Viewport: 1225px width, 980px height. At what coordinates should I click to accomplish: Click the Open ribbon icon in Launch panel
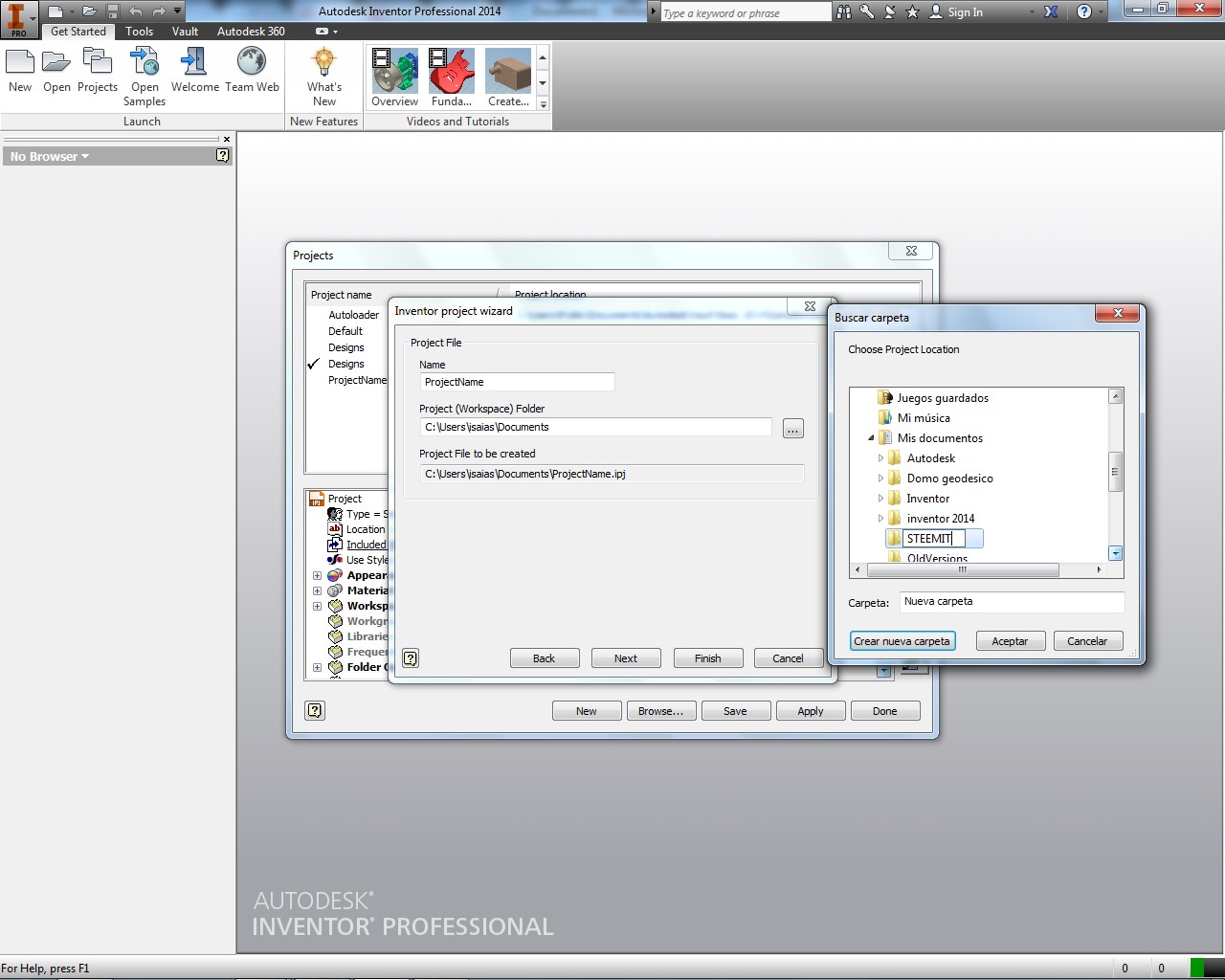coord(56,71)
